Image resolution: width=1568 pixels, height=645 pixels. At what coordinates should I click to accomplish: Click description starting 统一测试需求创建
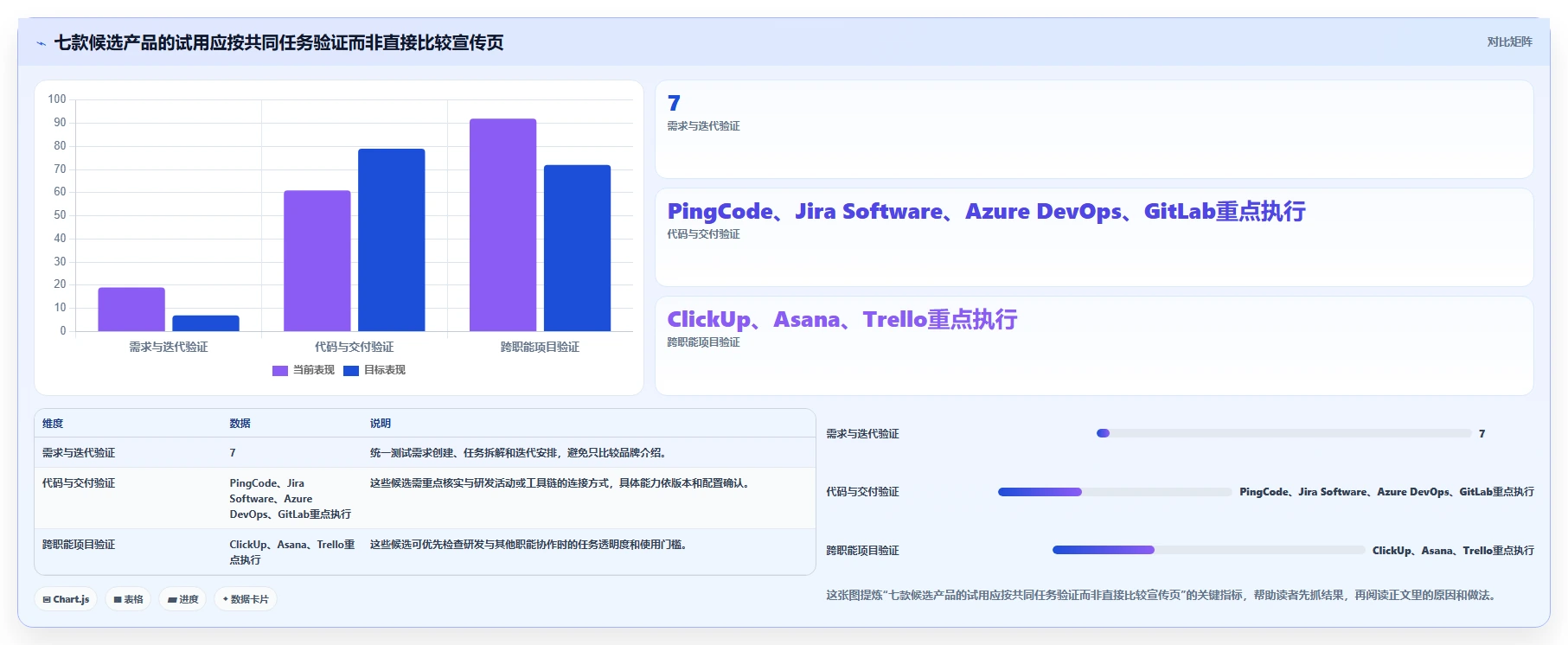click(520, 453)
